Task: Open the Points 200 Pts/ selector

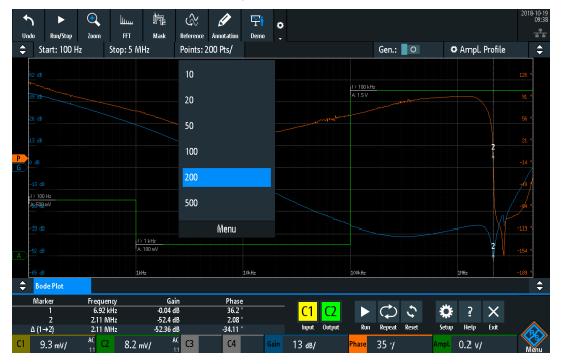Action: (x=210, y=50)
